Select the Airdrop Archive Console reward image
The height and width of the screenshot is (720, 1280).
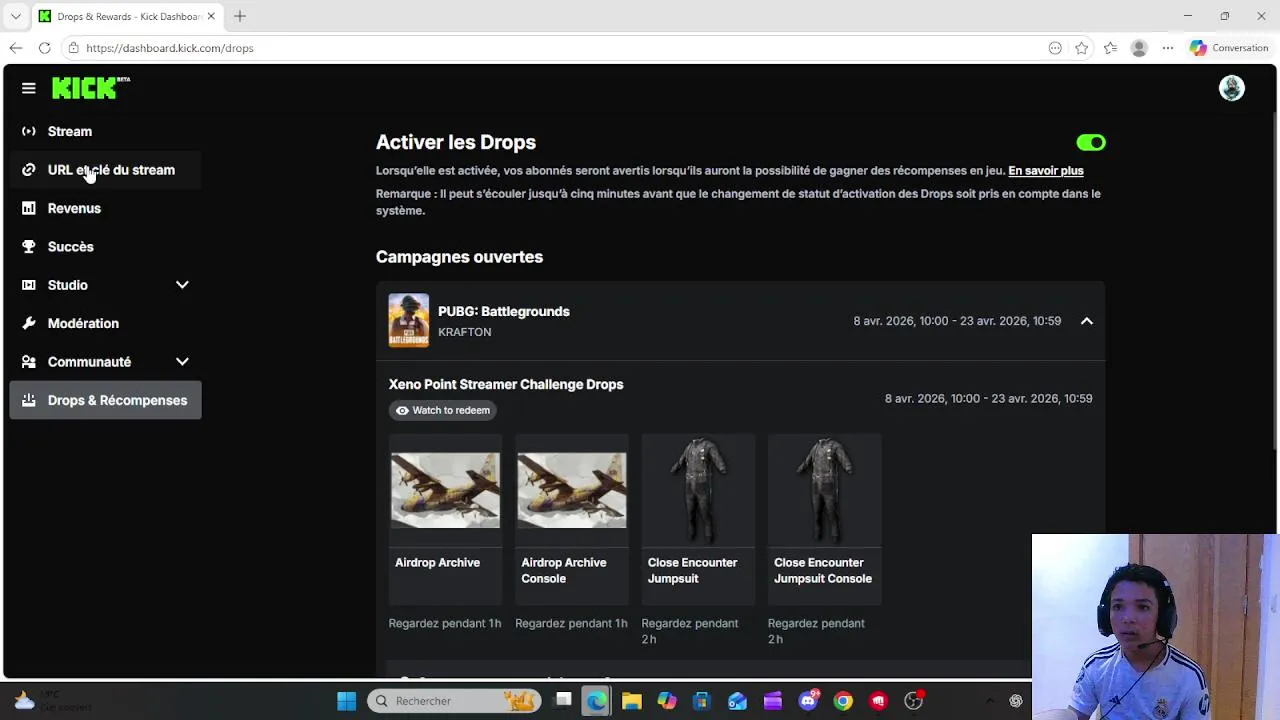click(572, 490)
